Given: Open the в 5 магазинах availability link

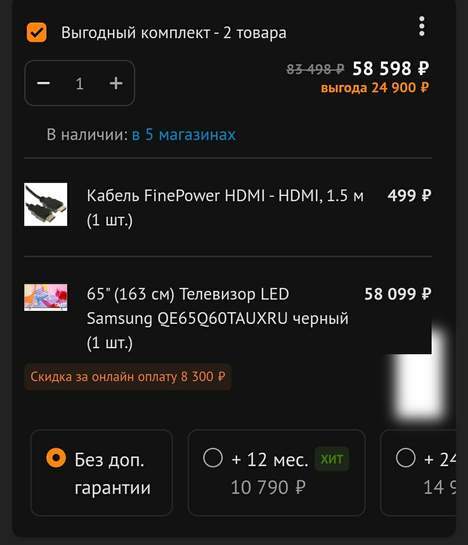Looking at the screenshot, I should click(x=184, y=135).
